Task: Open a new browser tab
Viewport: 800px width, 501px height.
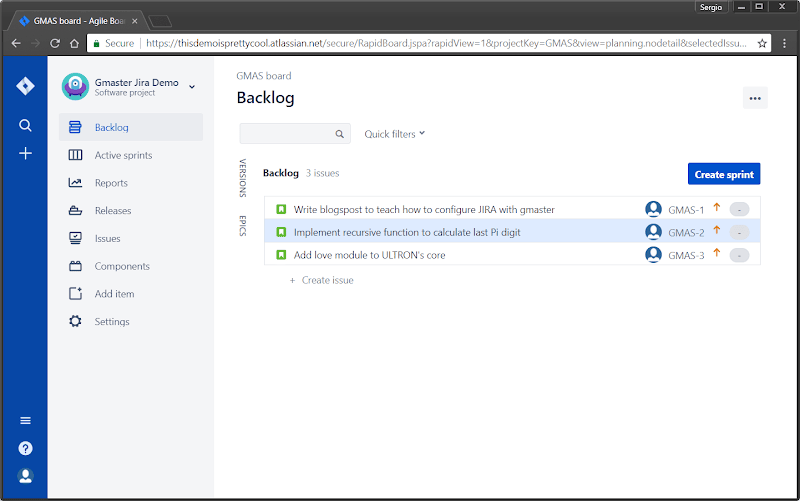Action: tap(160, 21)
